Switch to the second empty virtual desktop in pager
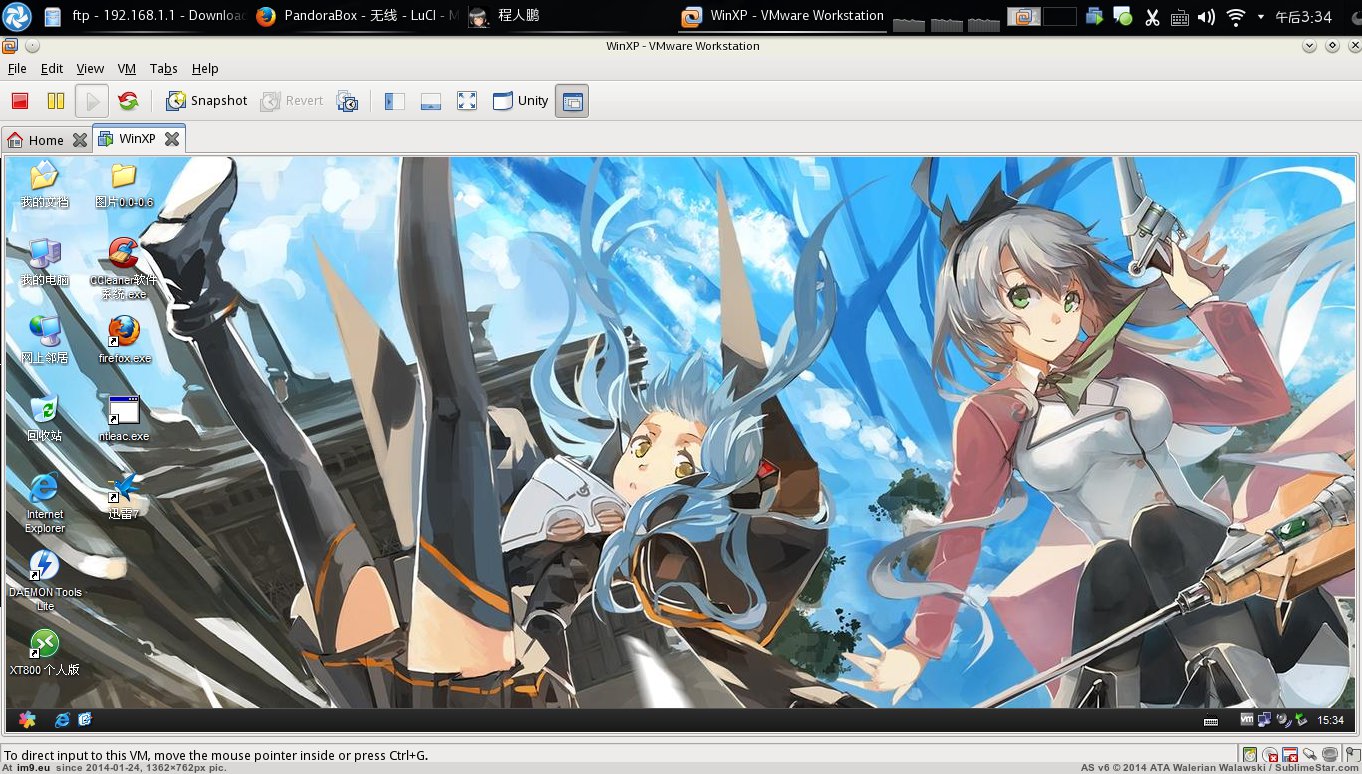 click(1059, 16)
